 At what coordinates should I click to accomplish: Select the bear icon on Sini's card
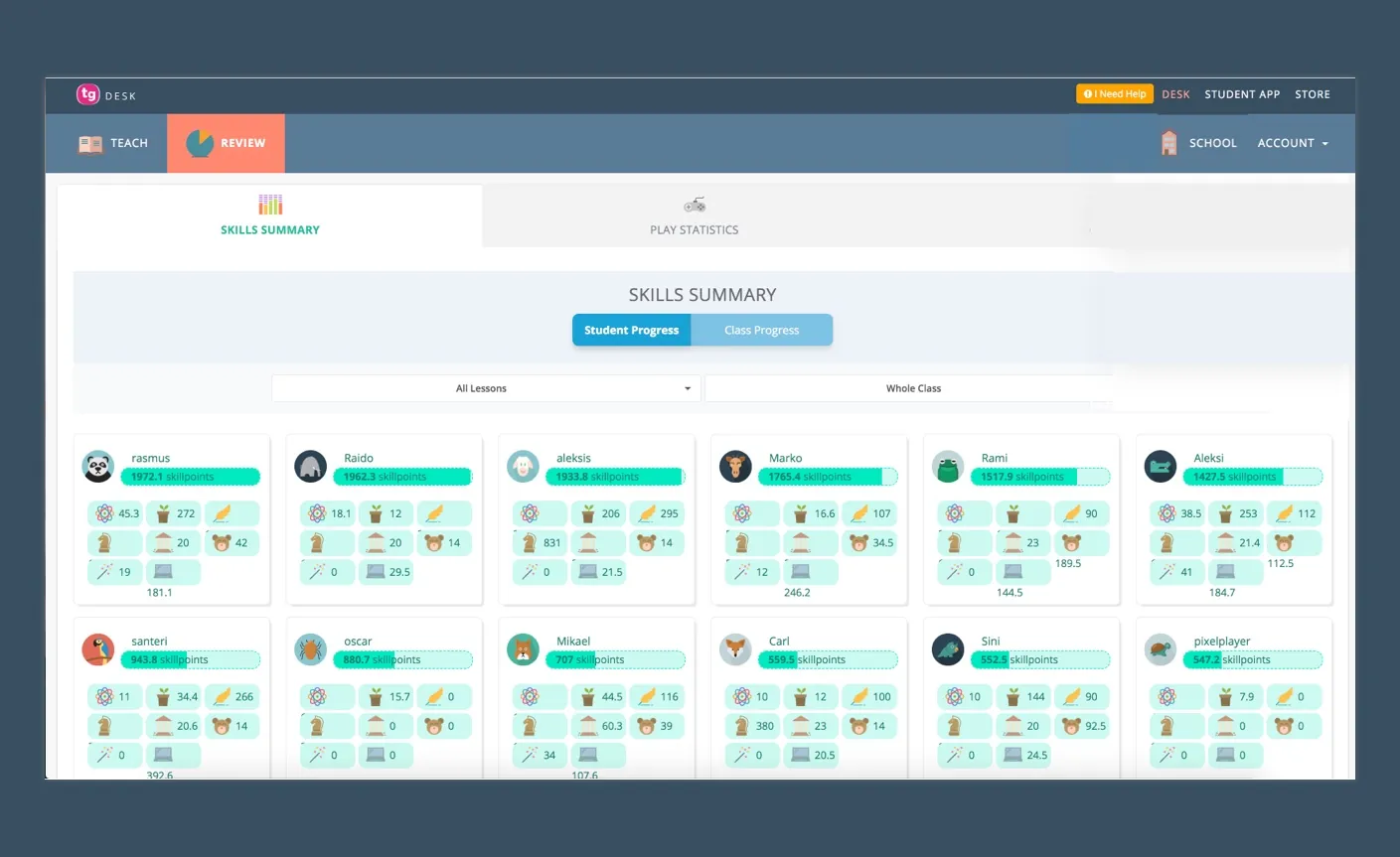(x=1071, y=726)
